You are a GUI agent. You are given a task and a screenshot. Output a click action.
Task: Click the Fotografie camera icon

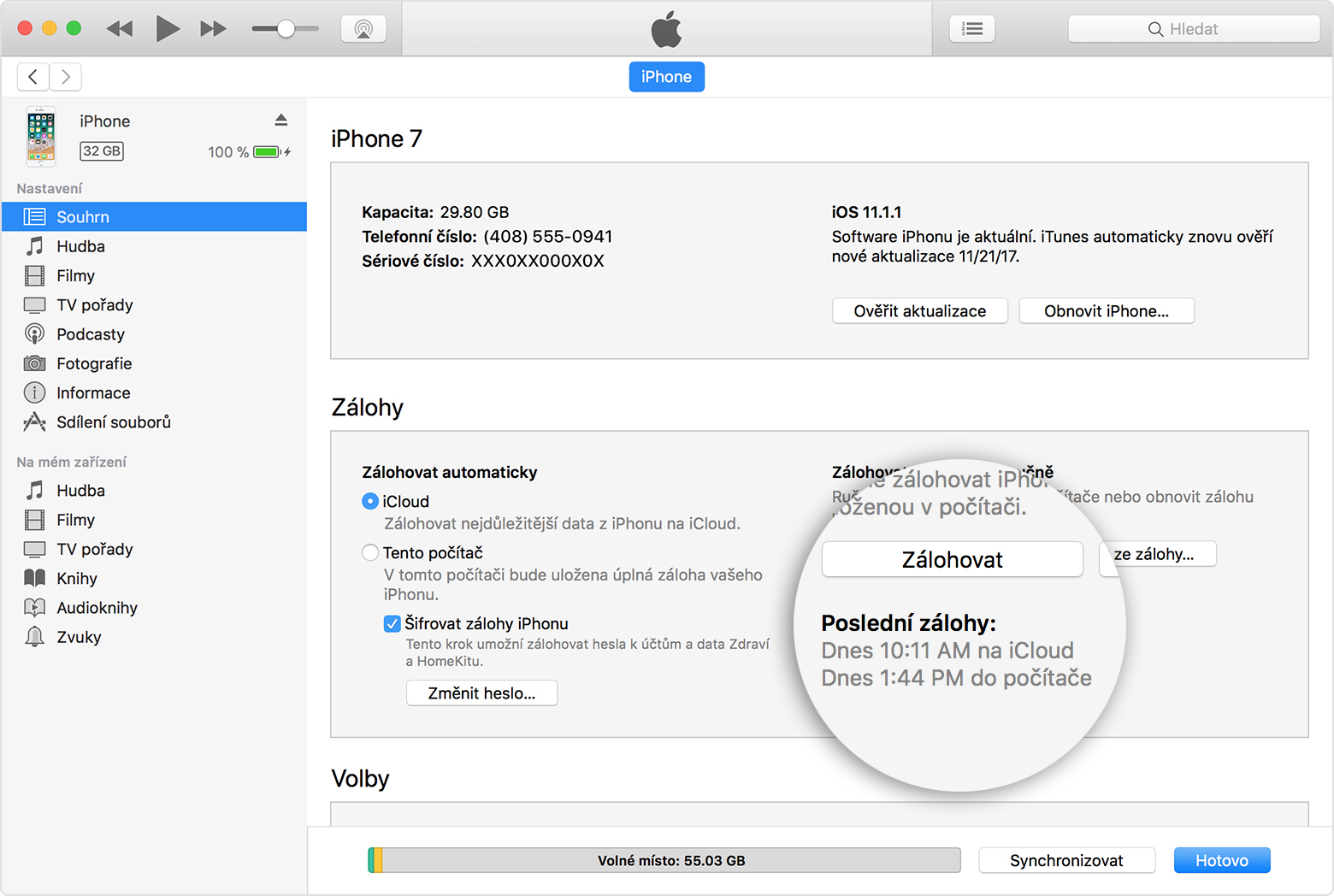[34, 363]
